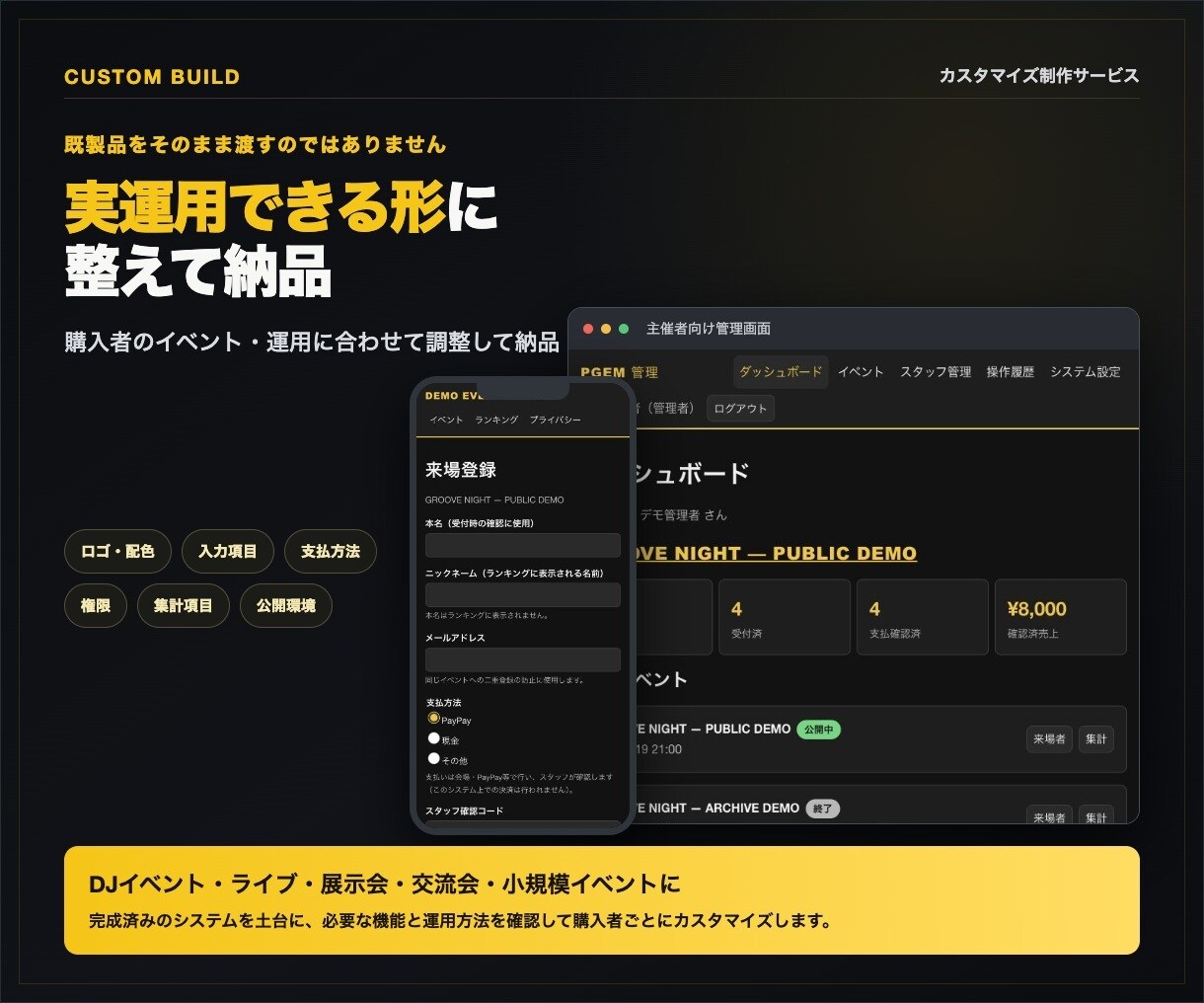Select the その他 payment radio button

coord(433,758)
